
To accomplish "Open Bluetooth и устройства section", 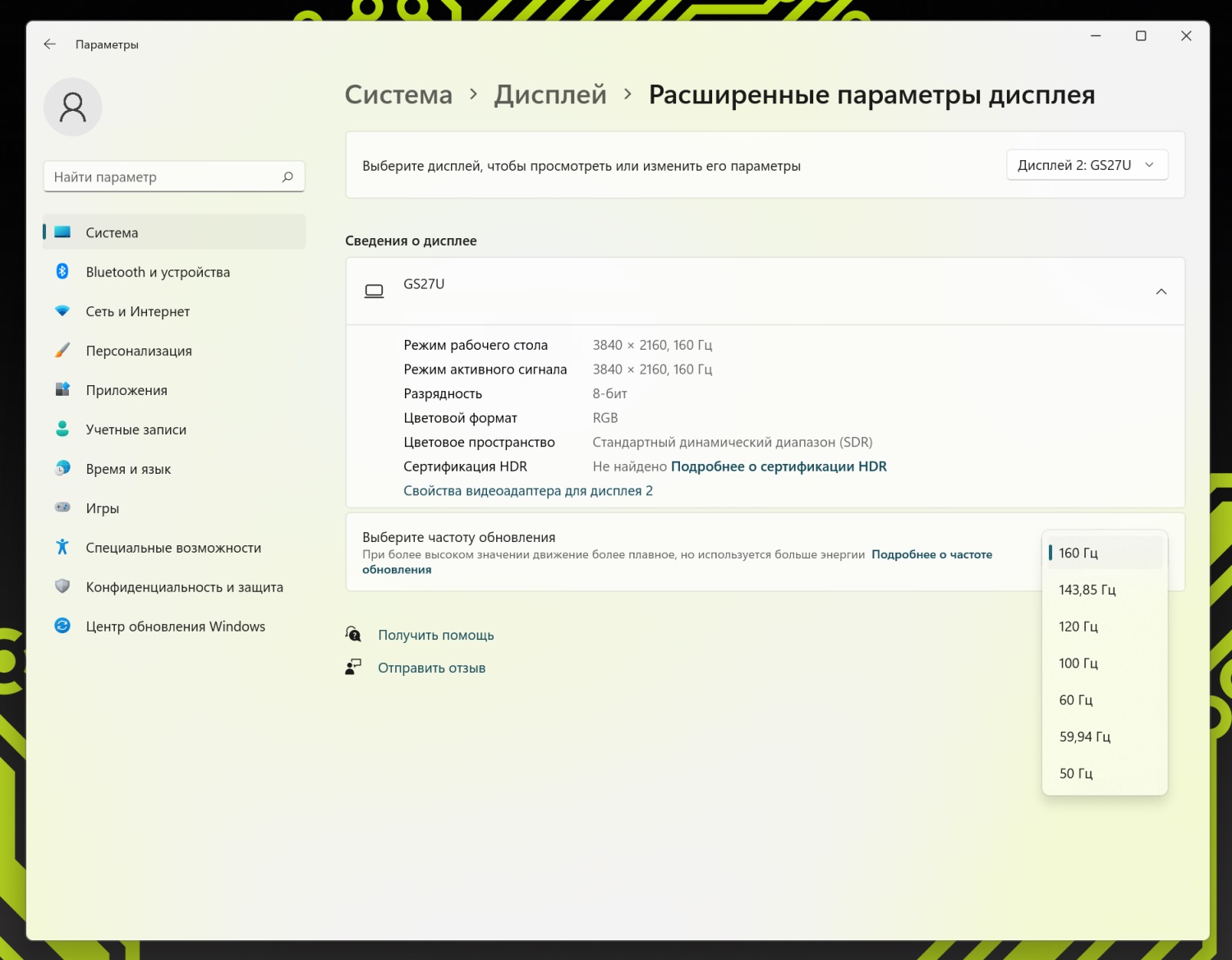I will [x=158, y=272].
